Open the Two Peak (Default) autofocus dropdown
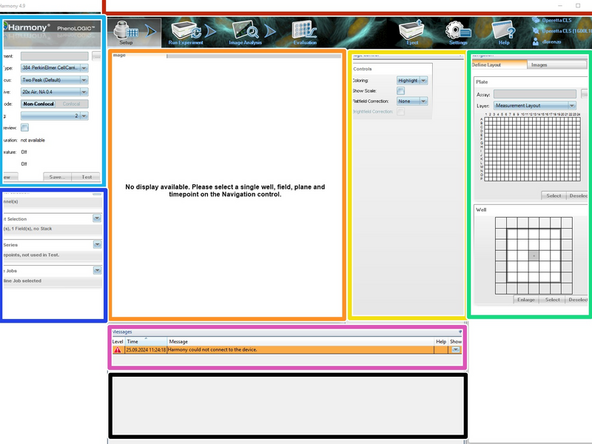592x444 pixels. pyautogui.click(x=54, y=80)
